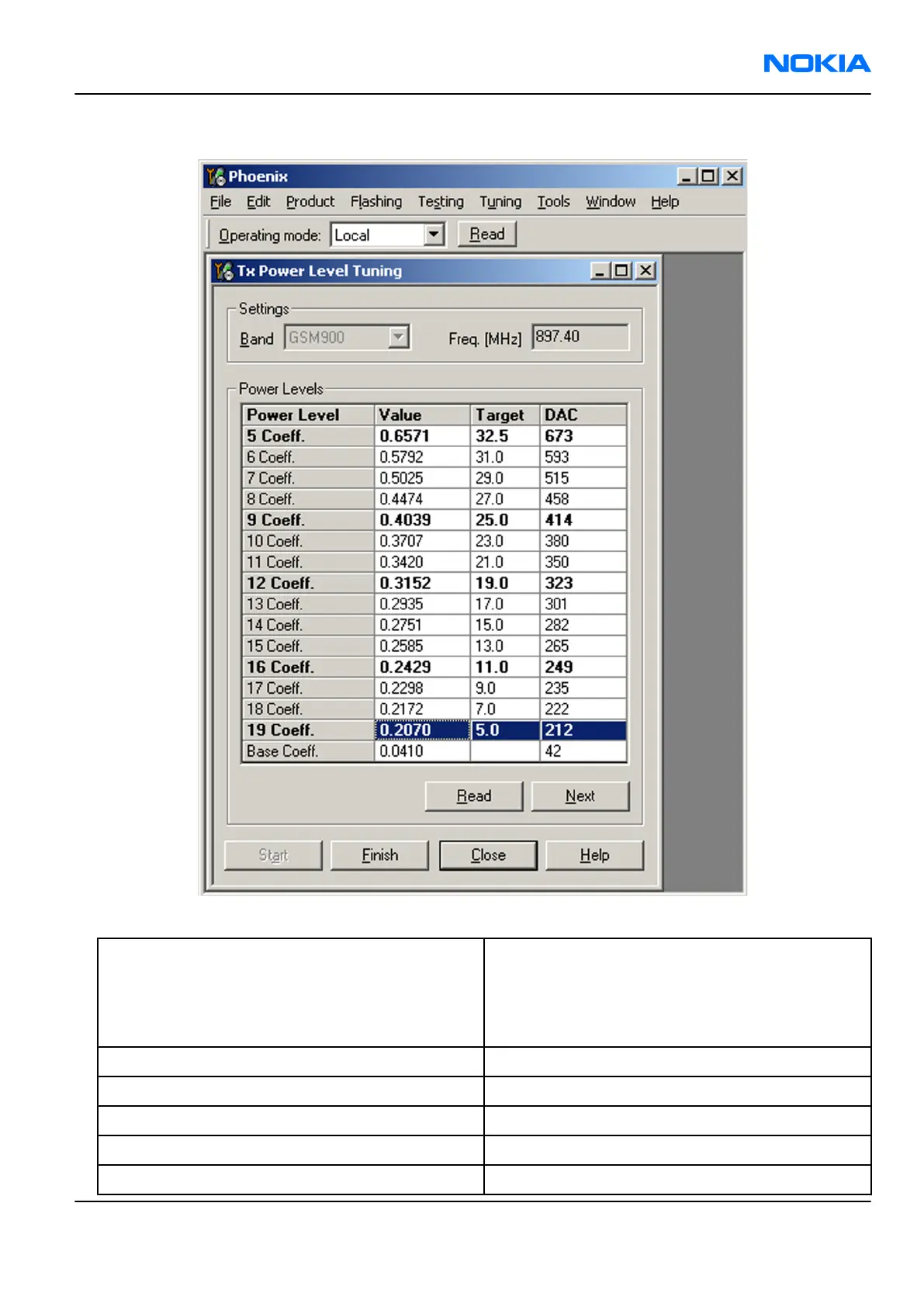
Task: Click the Start button
Action: click(x=273, y=855)
